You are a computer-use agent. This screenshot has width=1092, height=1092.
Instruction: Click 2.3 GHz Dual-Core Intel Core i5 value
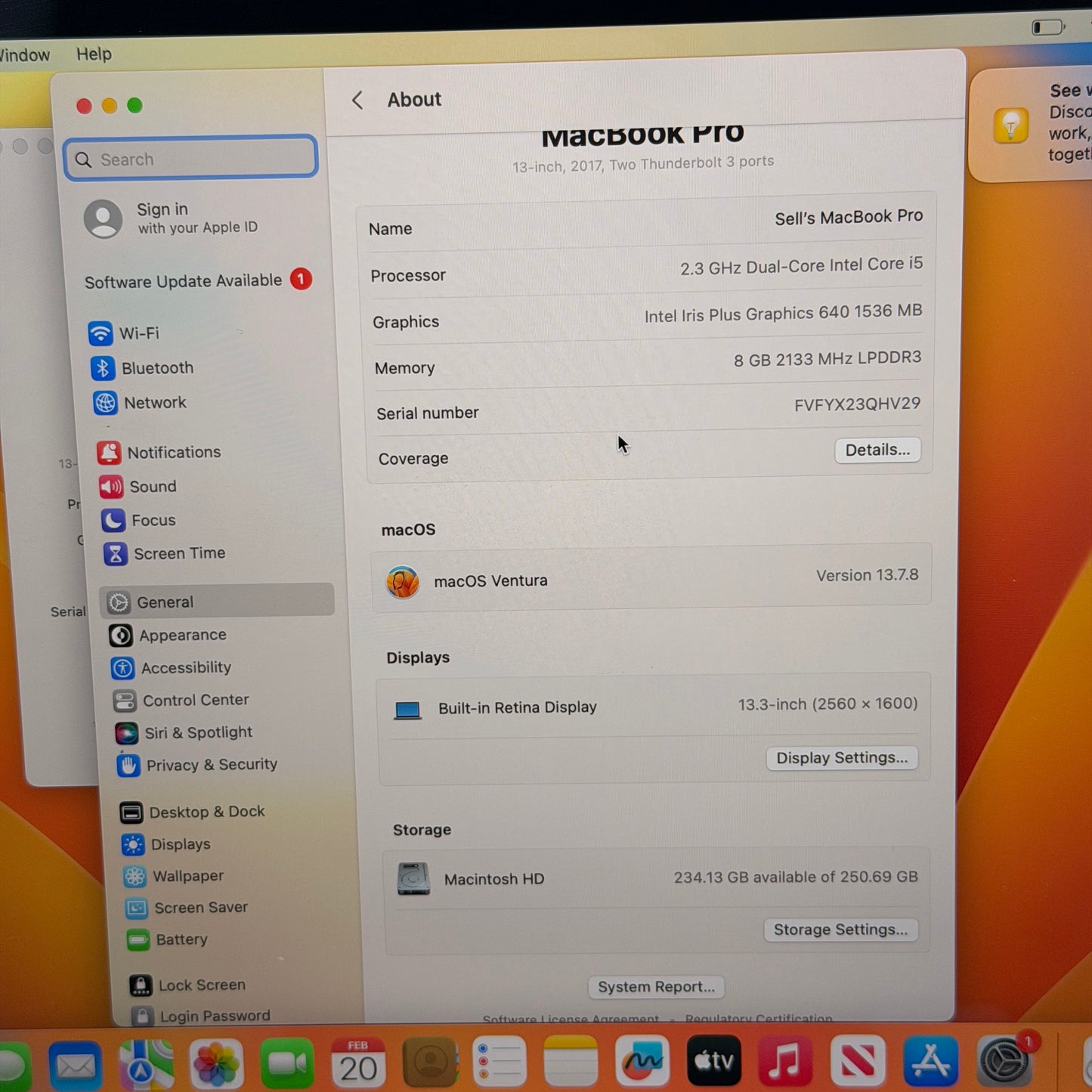tap(801, 266)
